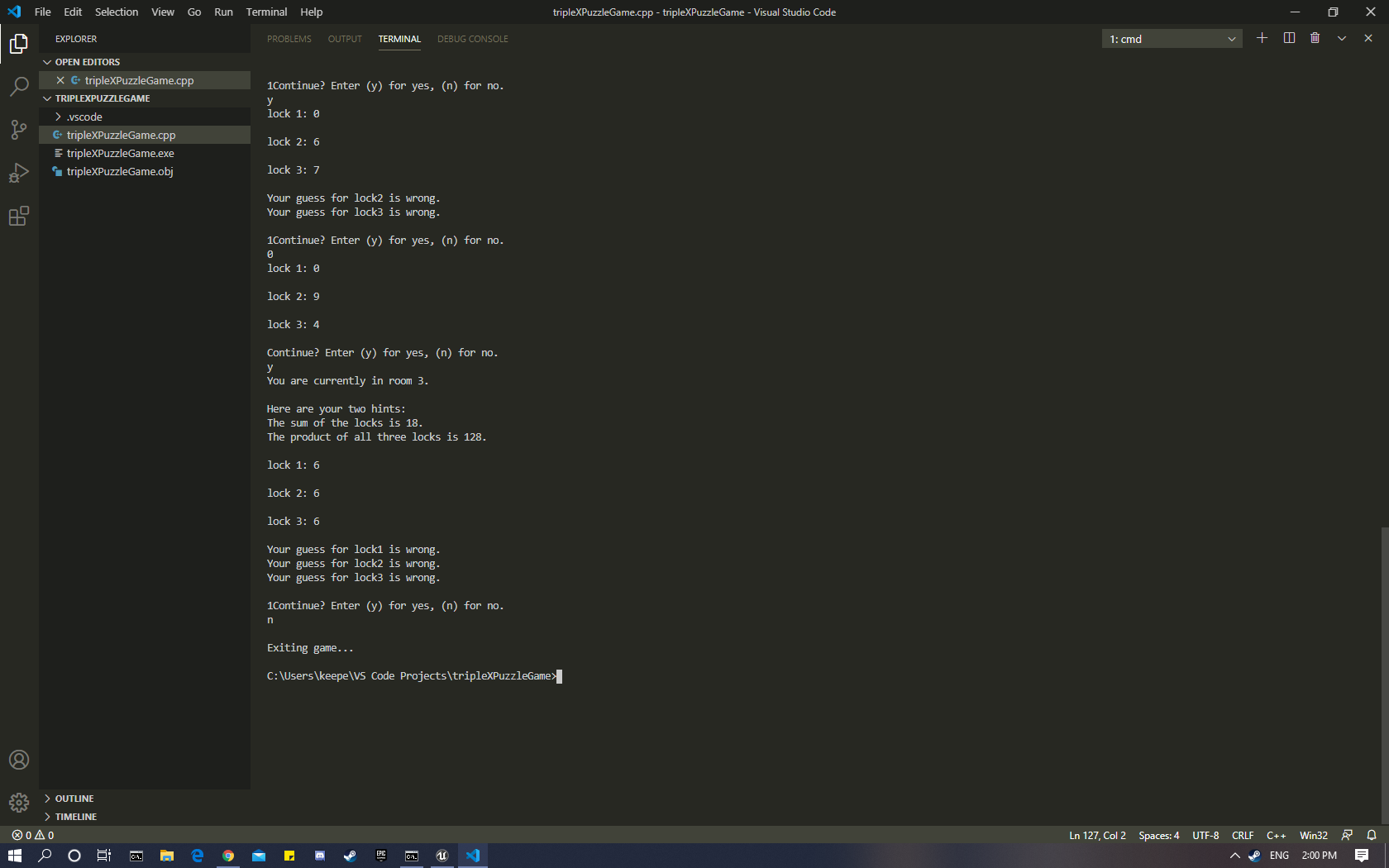This screenshot has height=868, width=1389.
Task: Open the Action Center notifications
Action: click(x=1362, y=856)
